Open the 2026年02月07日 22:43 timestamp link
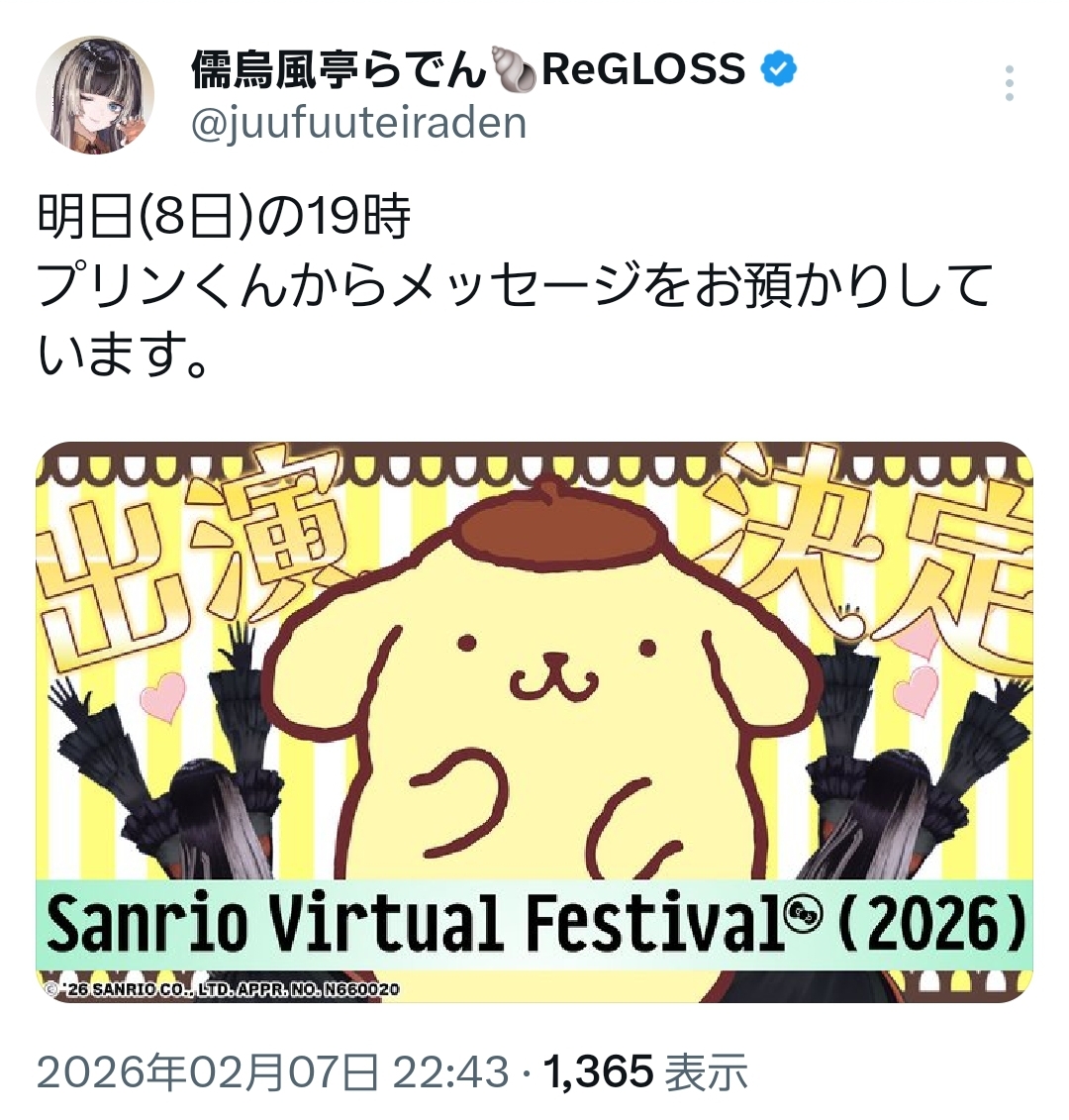This screenshot has height=1120, width=1069. [x=272, y=1072]
